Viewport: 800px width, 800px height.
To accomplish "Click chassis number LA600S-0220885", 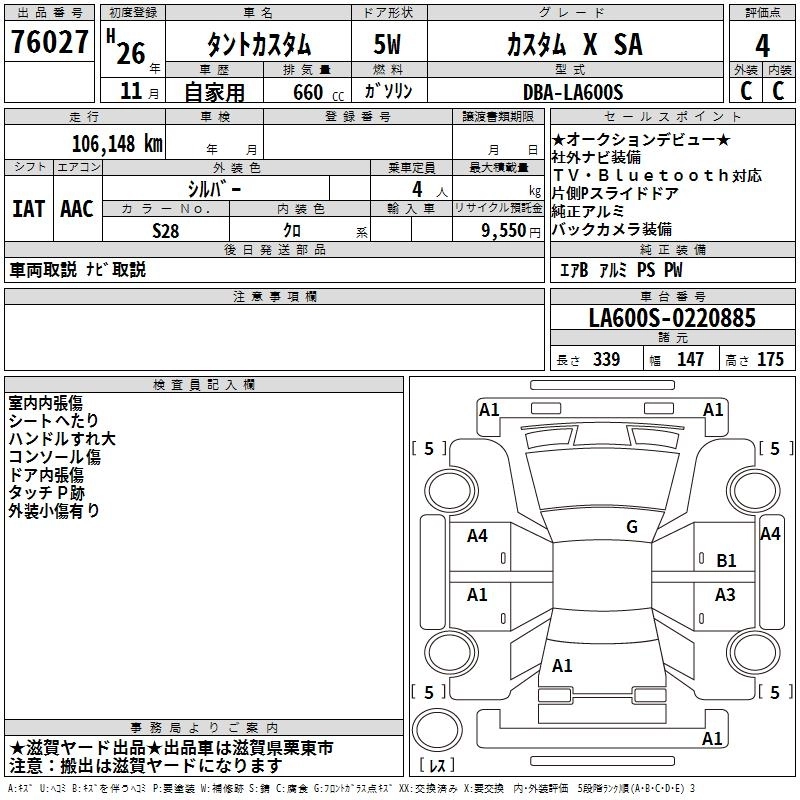I will [x=672, y=318].
